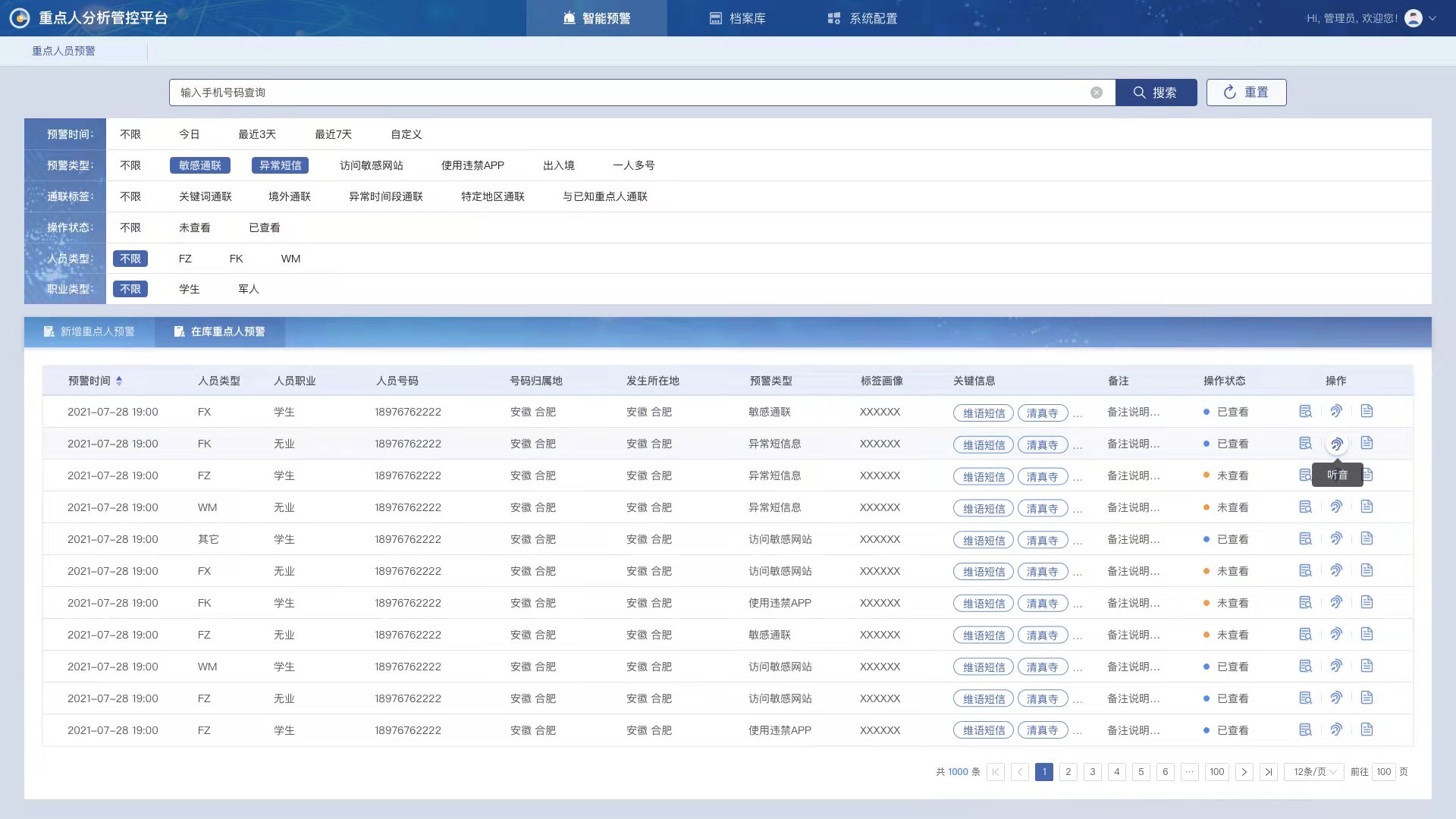The height and width of the screenshot is (819, 1456).
Task: Open details icon for FZ 无业 敏感通联 row
Action: 1305,634
